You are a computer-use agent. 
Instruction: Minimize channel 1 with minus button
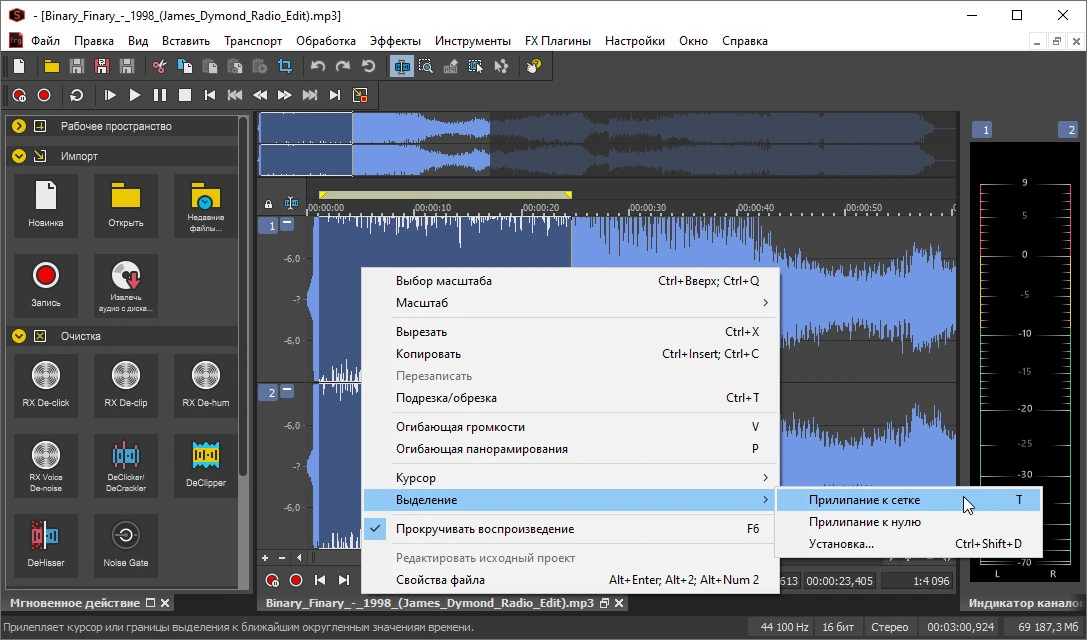pos(287,224)
